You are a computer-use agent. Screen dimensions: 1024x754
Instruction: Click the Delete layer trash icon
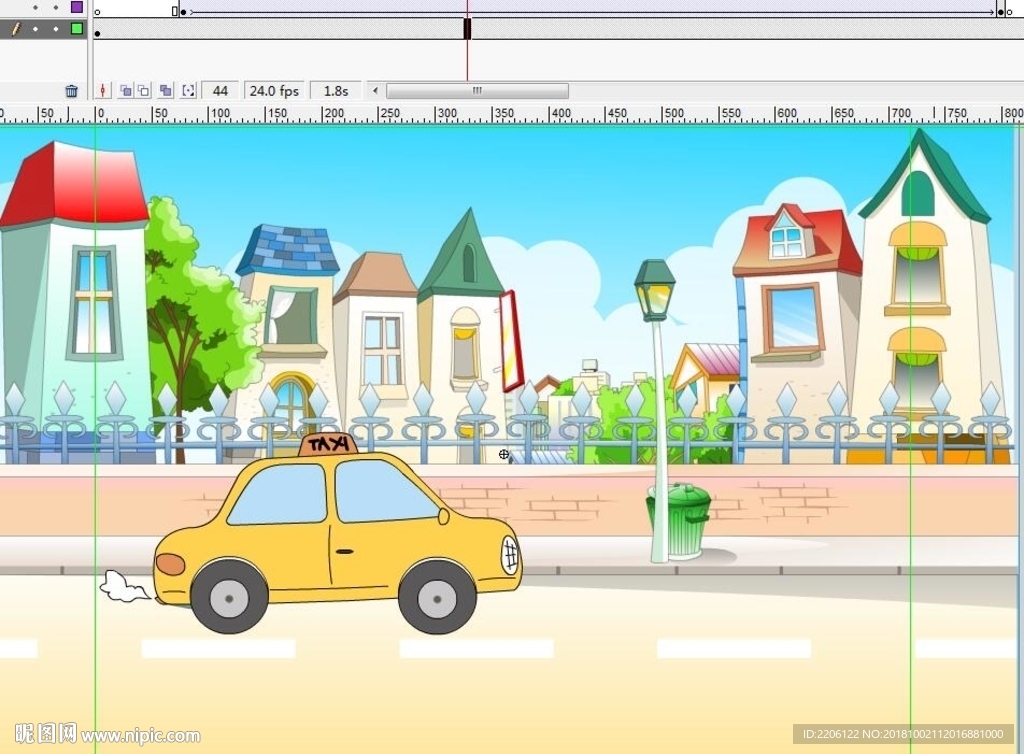[71, 91]
